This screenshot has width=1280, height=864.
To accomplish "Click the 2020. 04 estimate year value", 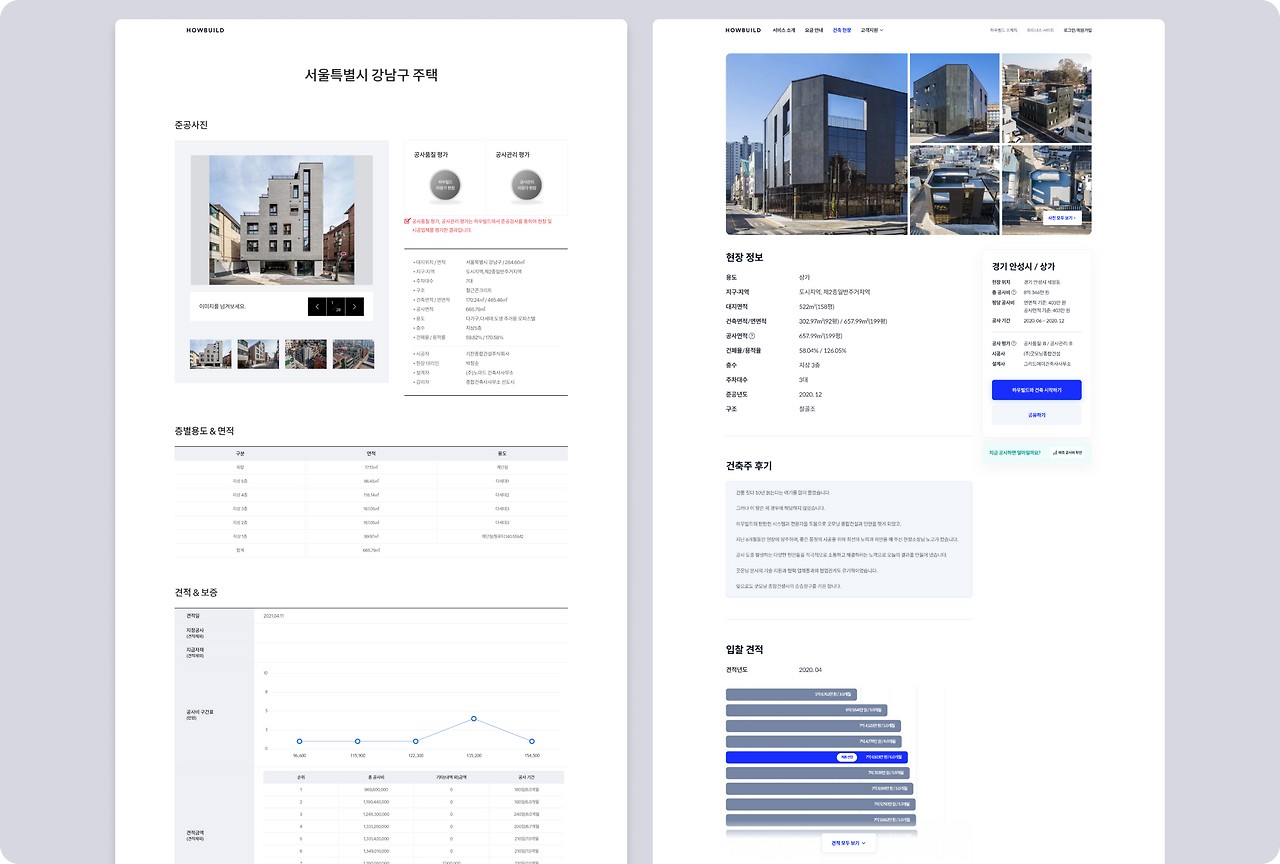I will point(810,670).
